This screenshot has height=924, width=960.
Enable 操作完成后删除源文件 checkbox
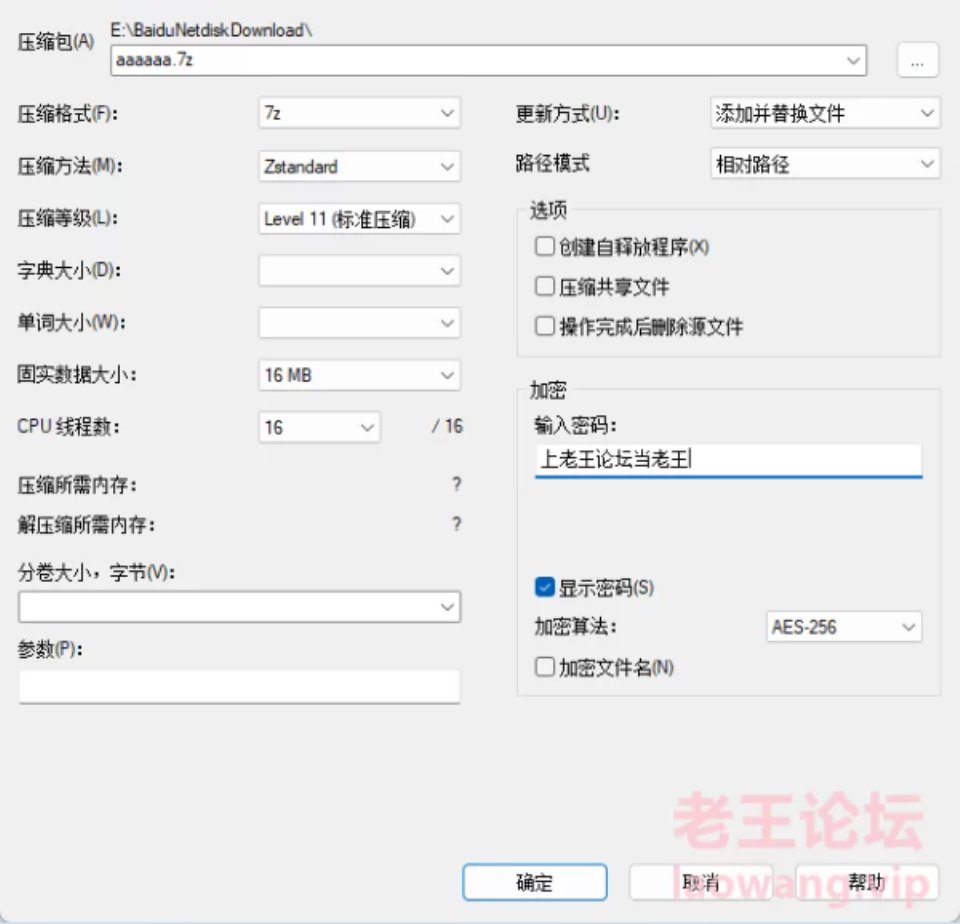pos(545,327)
